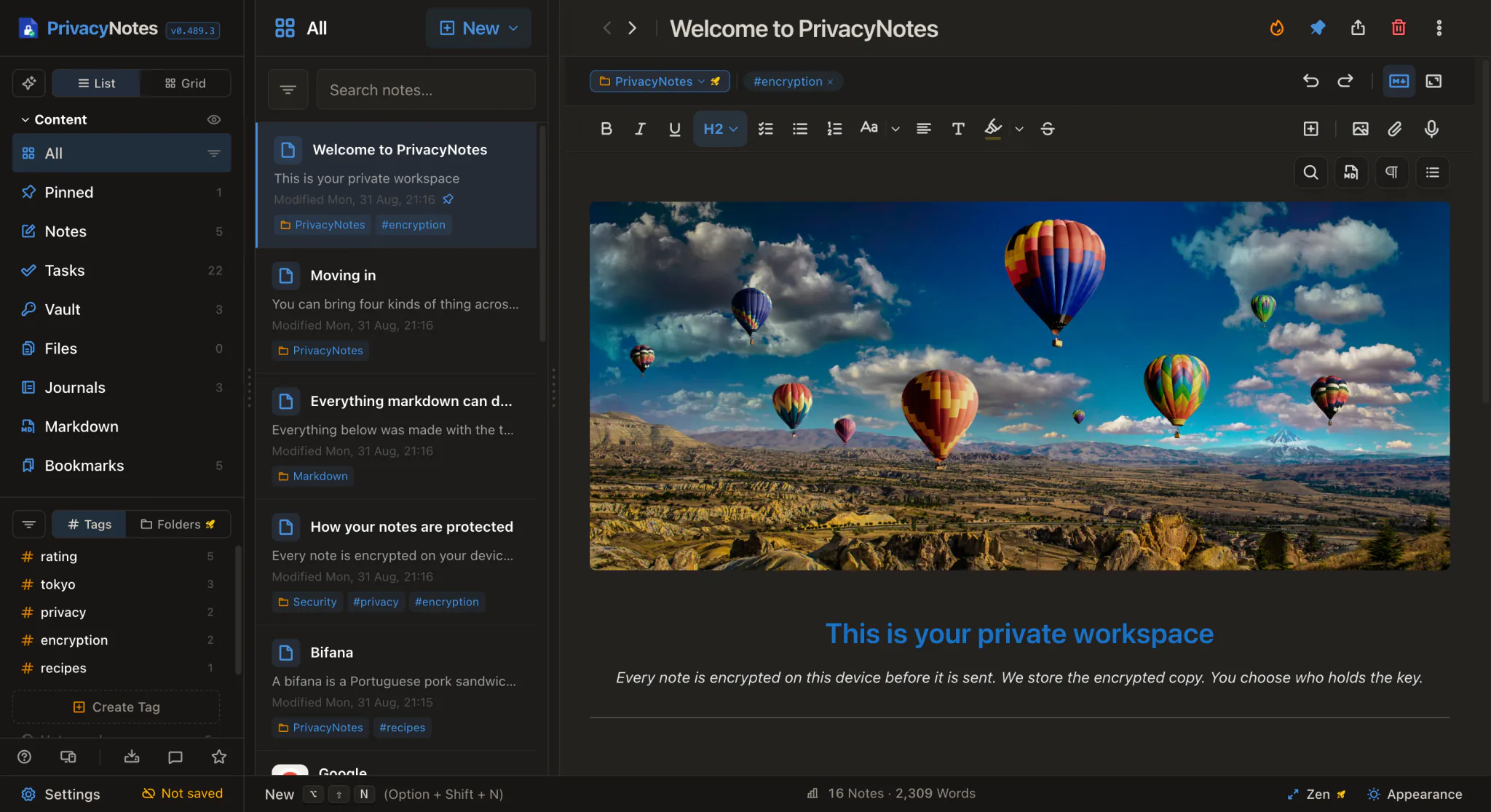Open Appearance settings
This screenshot has height=812, width=1491.
pos(1415,794)
